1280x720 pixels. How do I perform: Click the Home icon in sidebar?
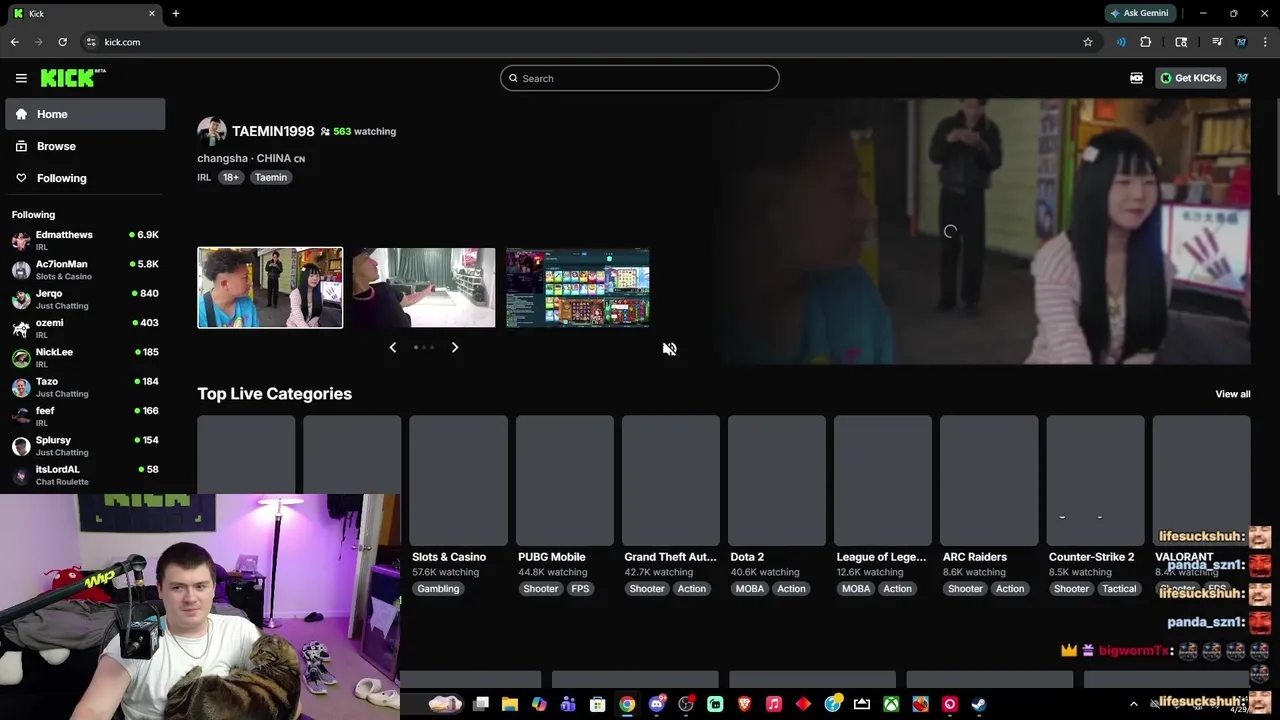pos(21,114)
